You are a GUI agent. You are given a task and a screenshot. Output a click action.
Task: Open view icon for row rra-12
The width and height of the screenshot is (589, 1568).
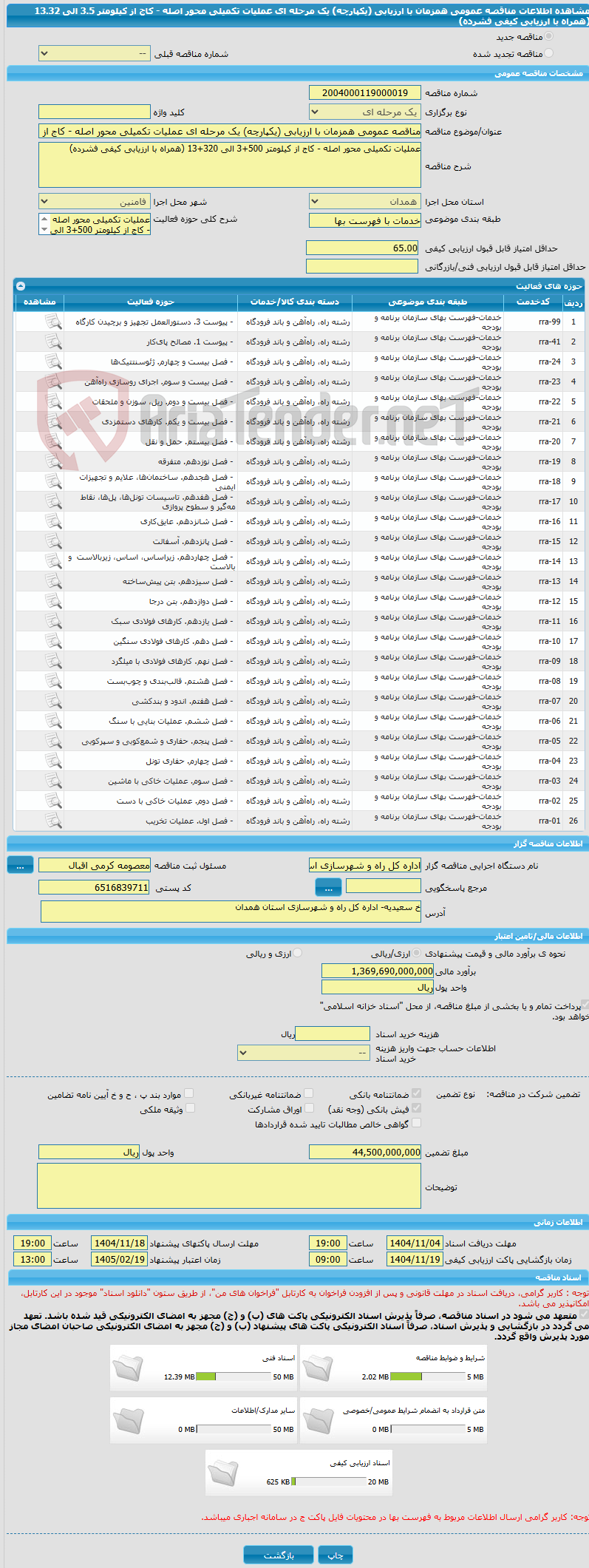pyautogui.click(x=53, y=601)
